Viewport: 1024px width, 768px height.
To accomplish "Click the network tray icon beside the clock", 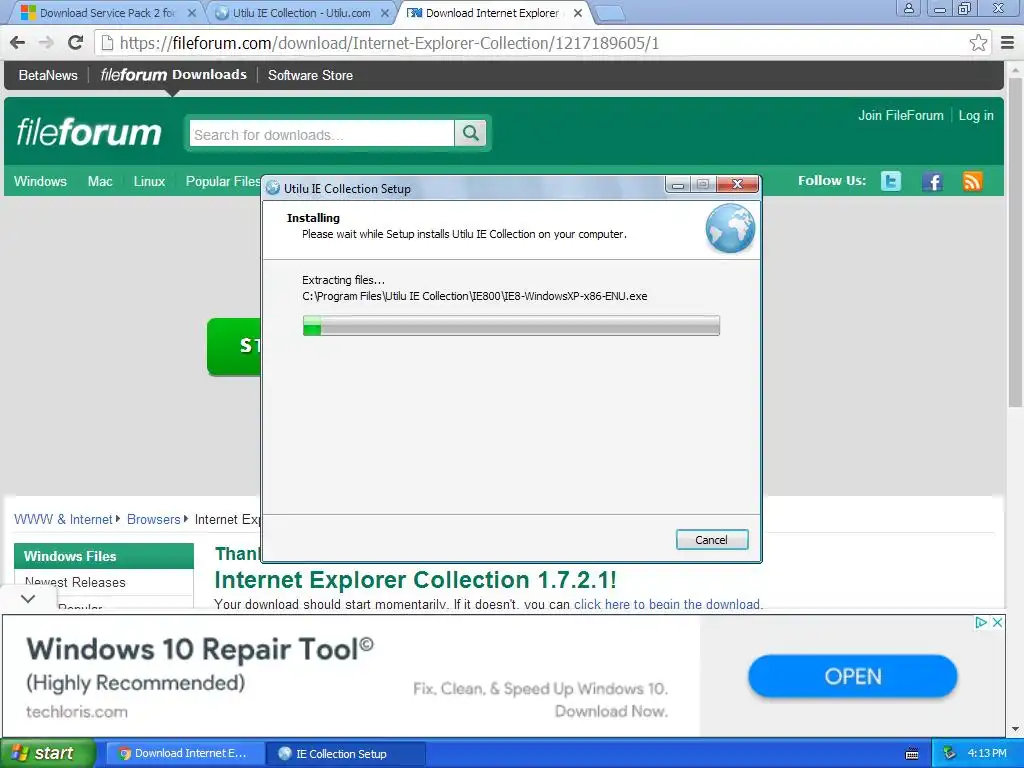I will pyautogui.click(x=949, y=754).
